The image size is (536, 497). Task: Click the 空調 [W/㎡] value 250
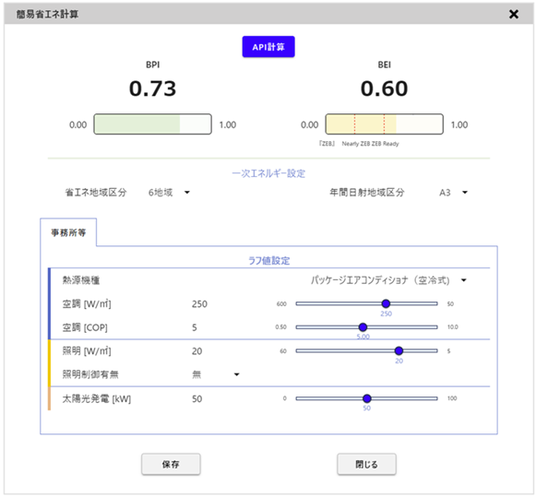click(200, 304)
